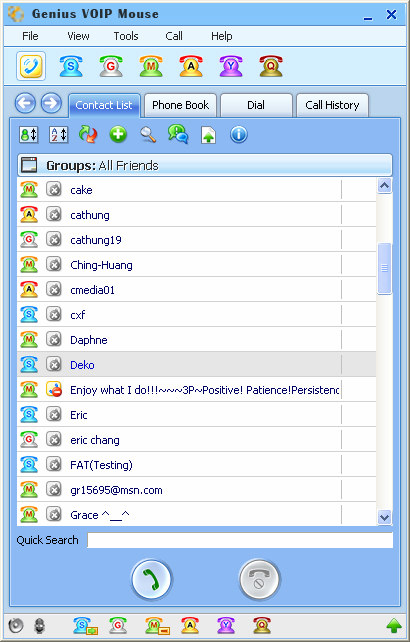Select contact 'Enjoy what I do!!!'
410x642 pixels.
coord(197,389)
